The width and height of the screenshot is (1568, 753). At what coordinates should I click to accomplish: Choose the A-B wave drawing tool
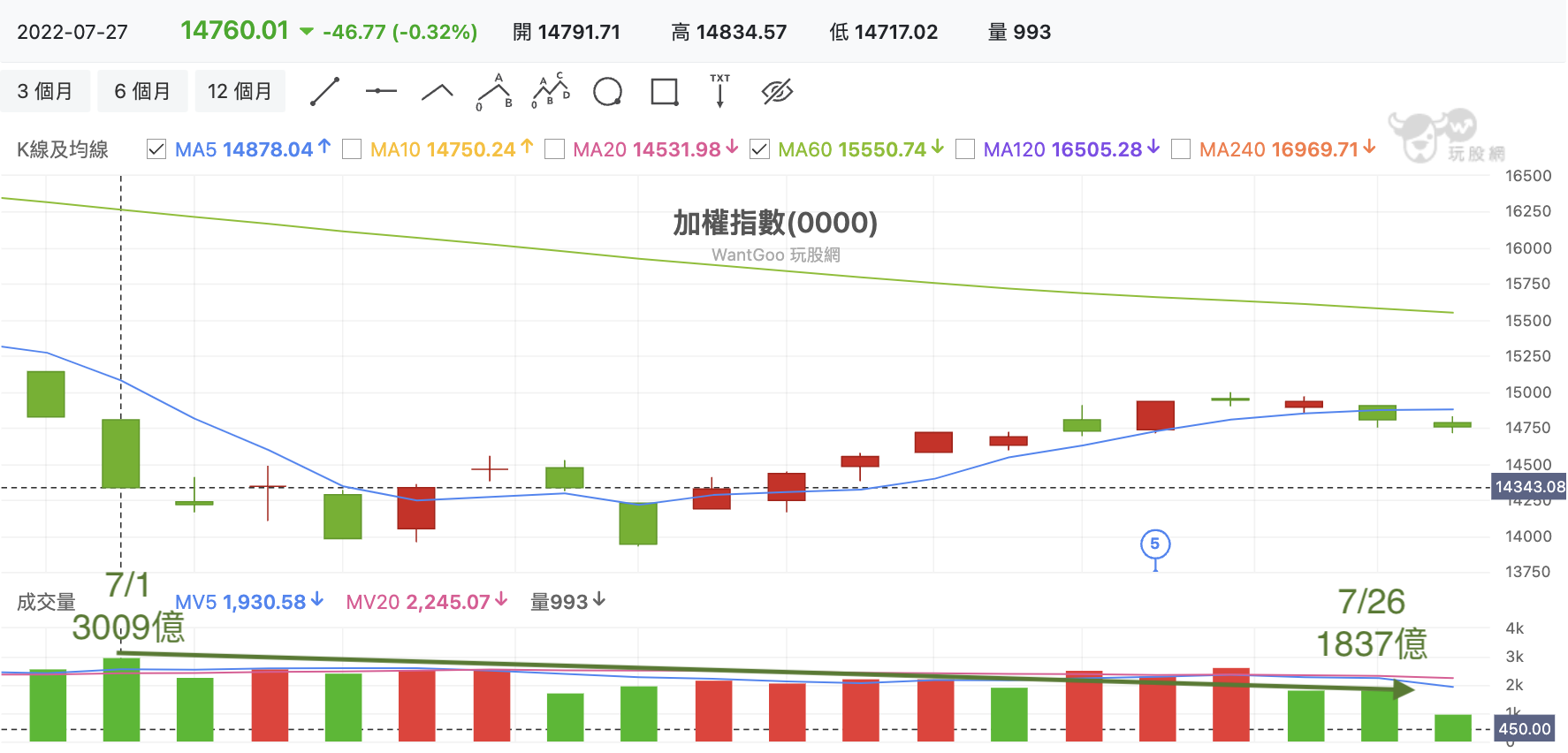pos(495,92)
